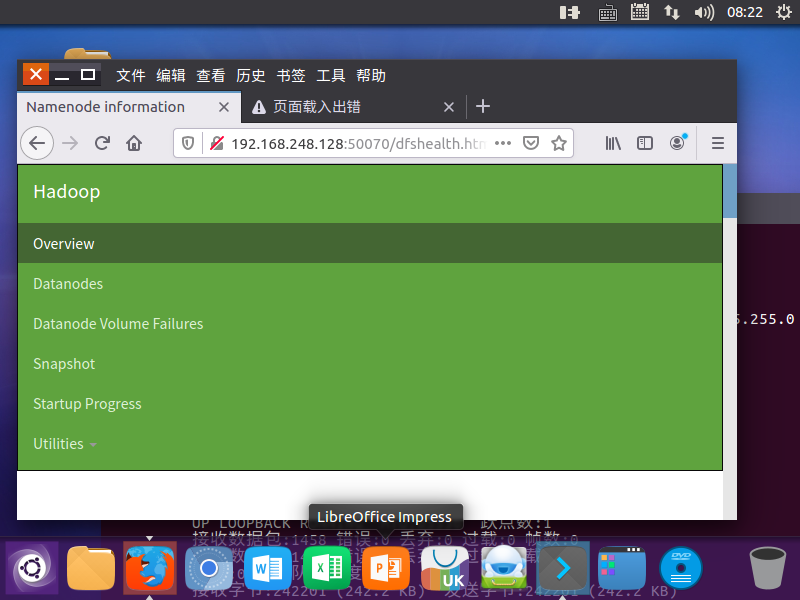Open the Library bookshelf icon
Screen dimensions: 800x600
(613, 143)
